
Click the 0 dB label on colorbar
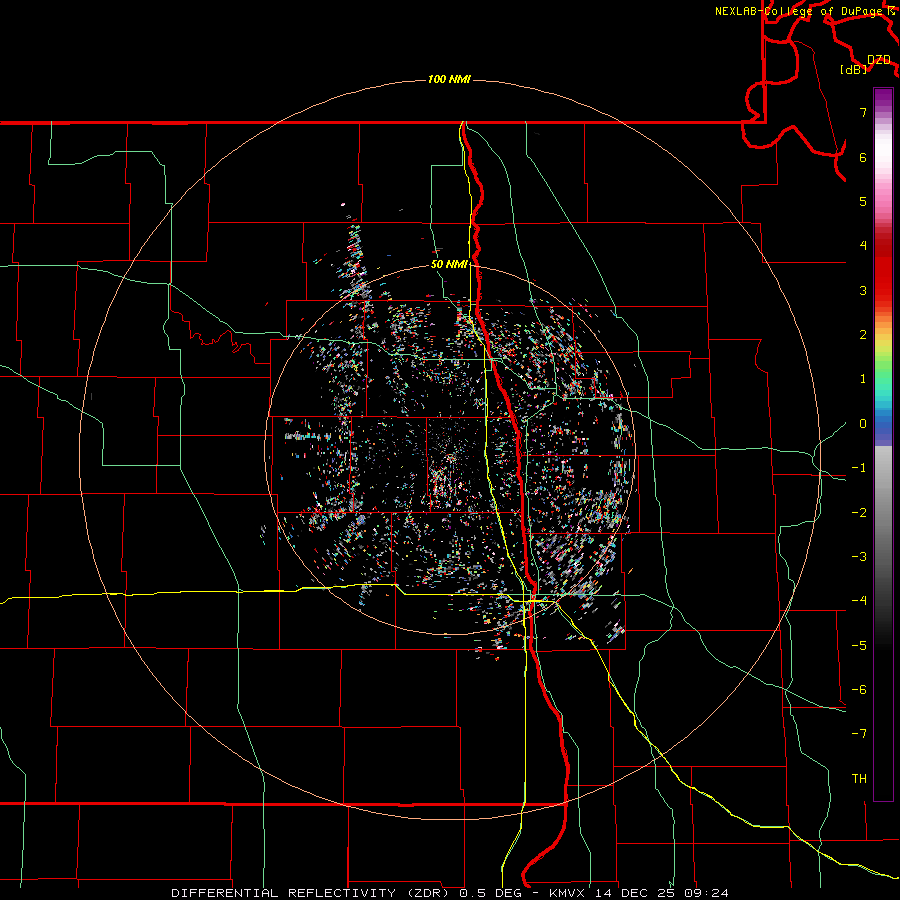coord(863,424)
